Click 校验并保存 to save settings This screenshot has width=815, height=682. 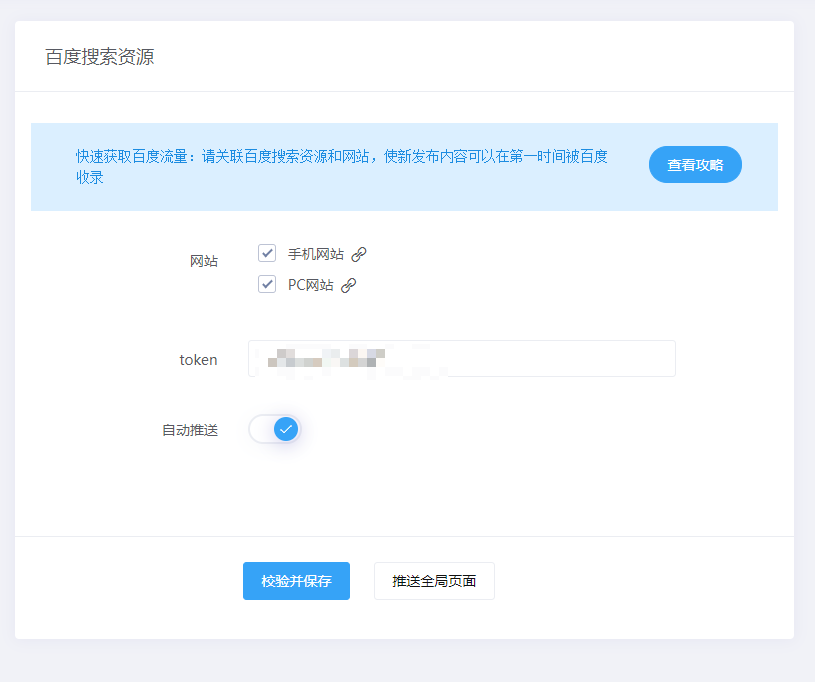[x=296, y=581]
